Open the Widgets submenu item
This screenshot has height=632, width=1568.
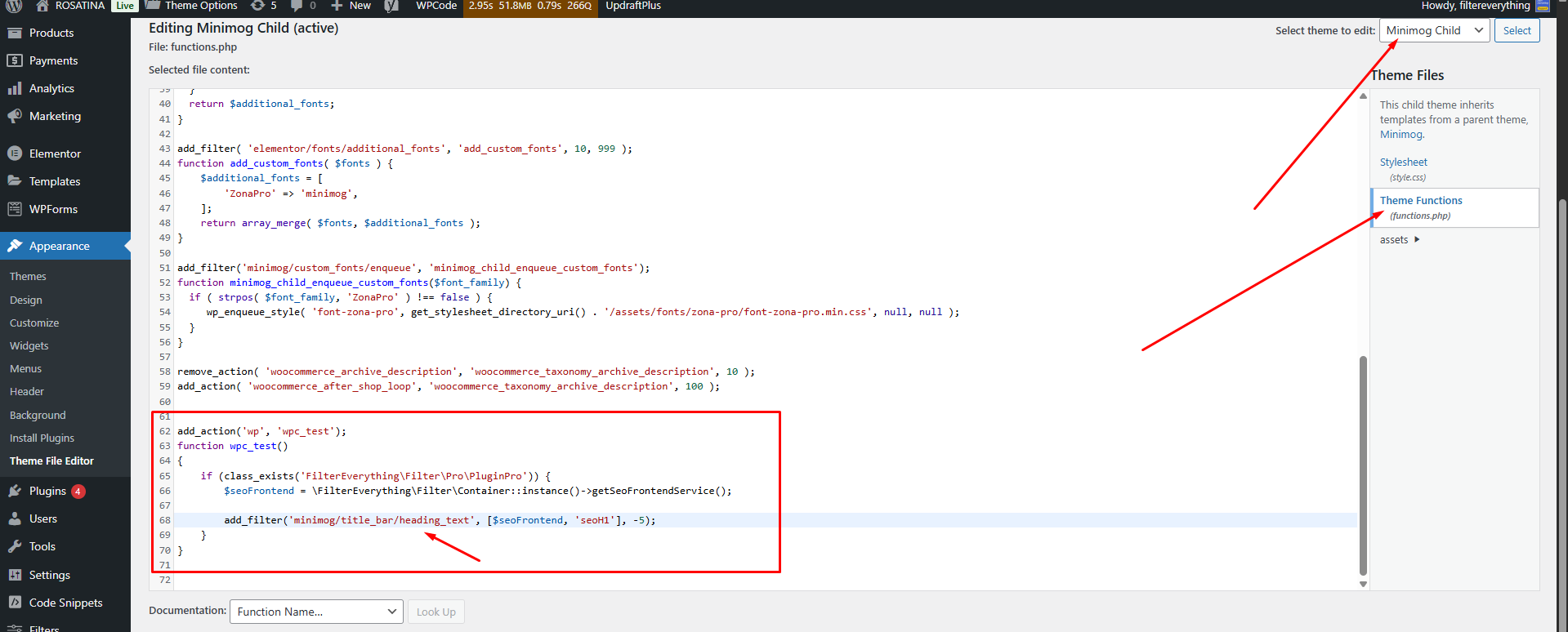29,346
